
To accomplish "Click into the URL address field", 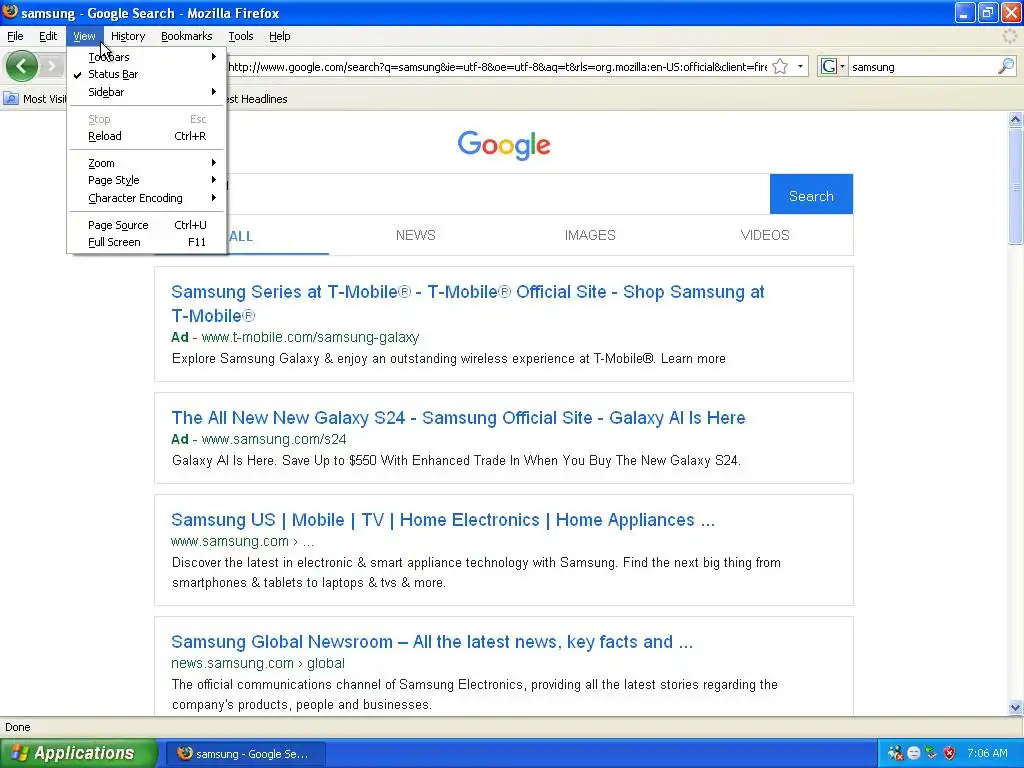I will tap(498, 67).
